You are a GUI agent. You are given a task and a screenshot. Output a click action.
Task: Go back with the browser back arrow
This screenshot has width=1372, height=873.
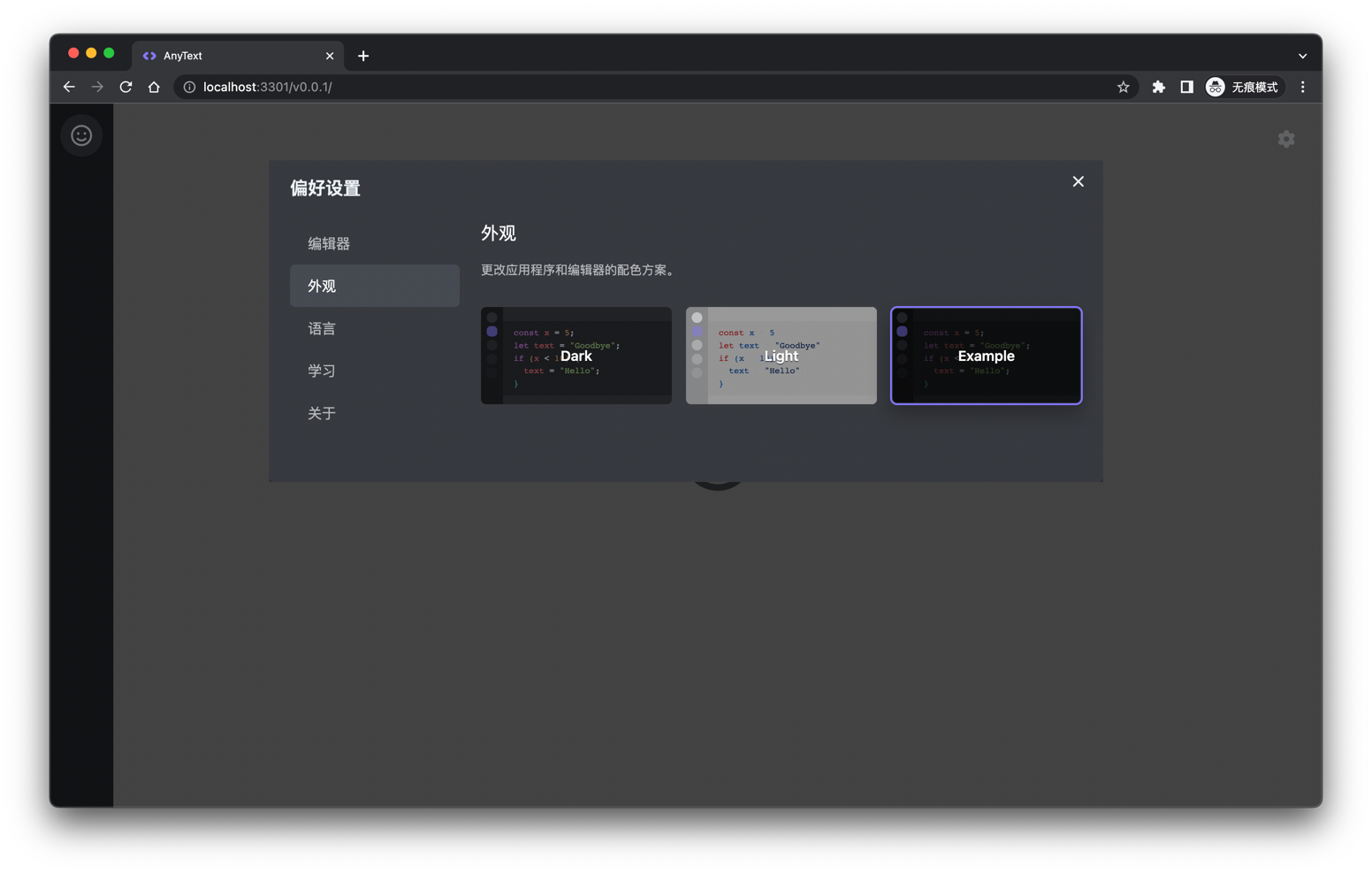click(x=69, y=87)
